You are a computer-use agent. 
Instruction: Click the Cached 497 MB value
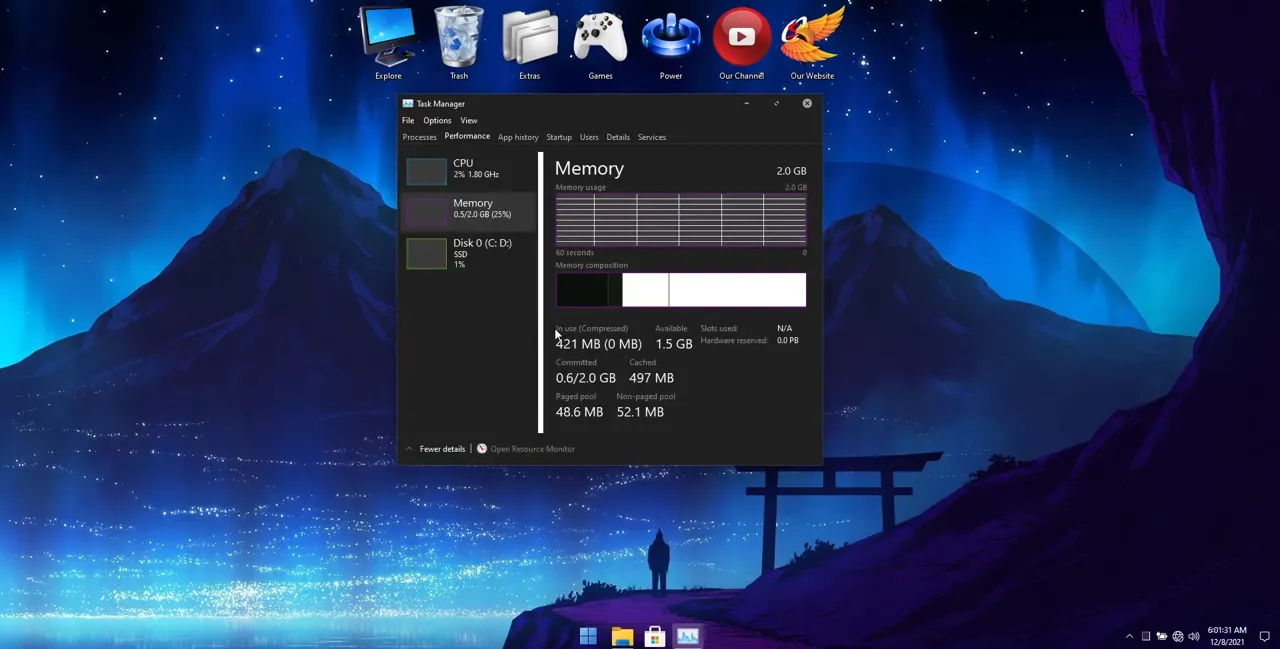(x=651, y=378)
